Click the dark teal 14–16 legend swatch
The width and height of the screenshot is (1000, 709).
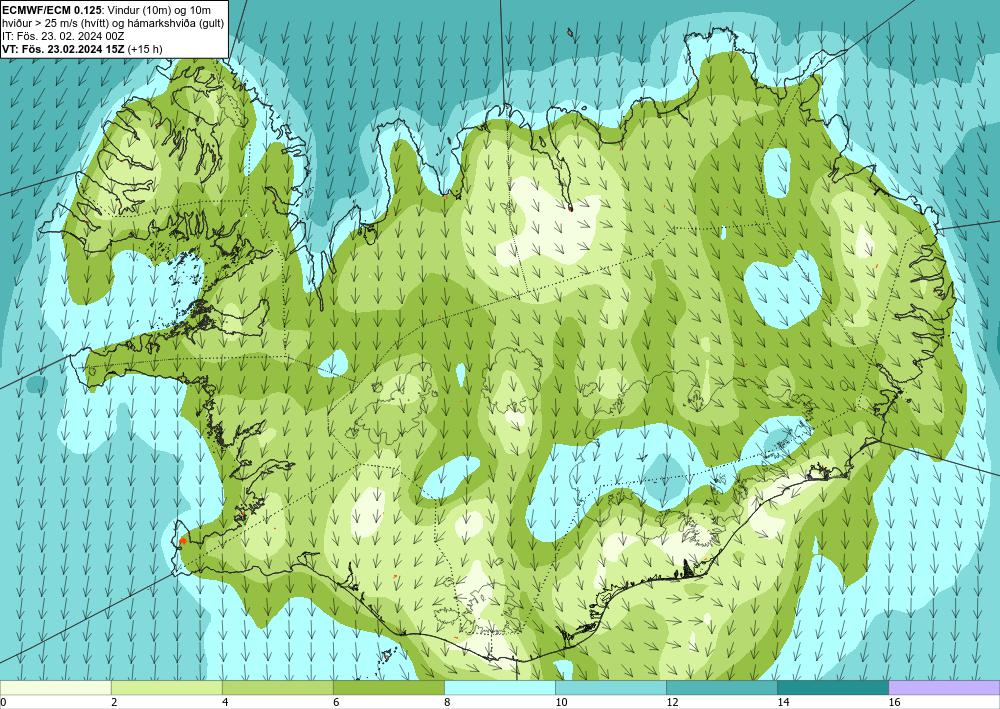(833, 687)
